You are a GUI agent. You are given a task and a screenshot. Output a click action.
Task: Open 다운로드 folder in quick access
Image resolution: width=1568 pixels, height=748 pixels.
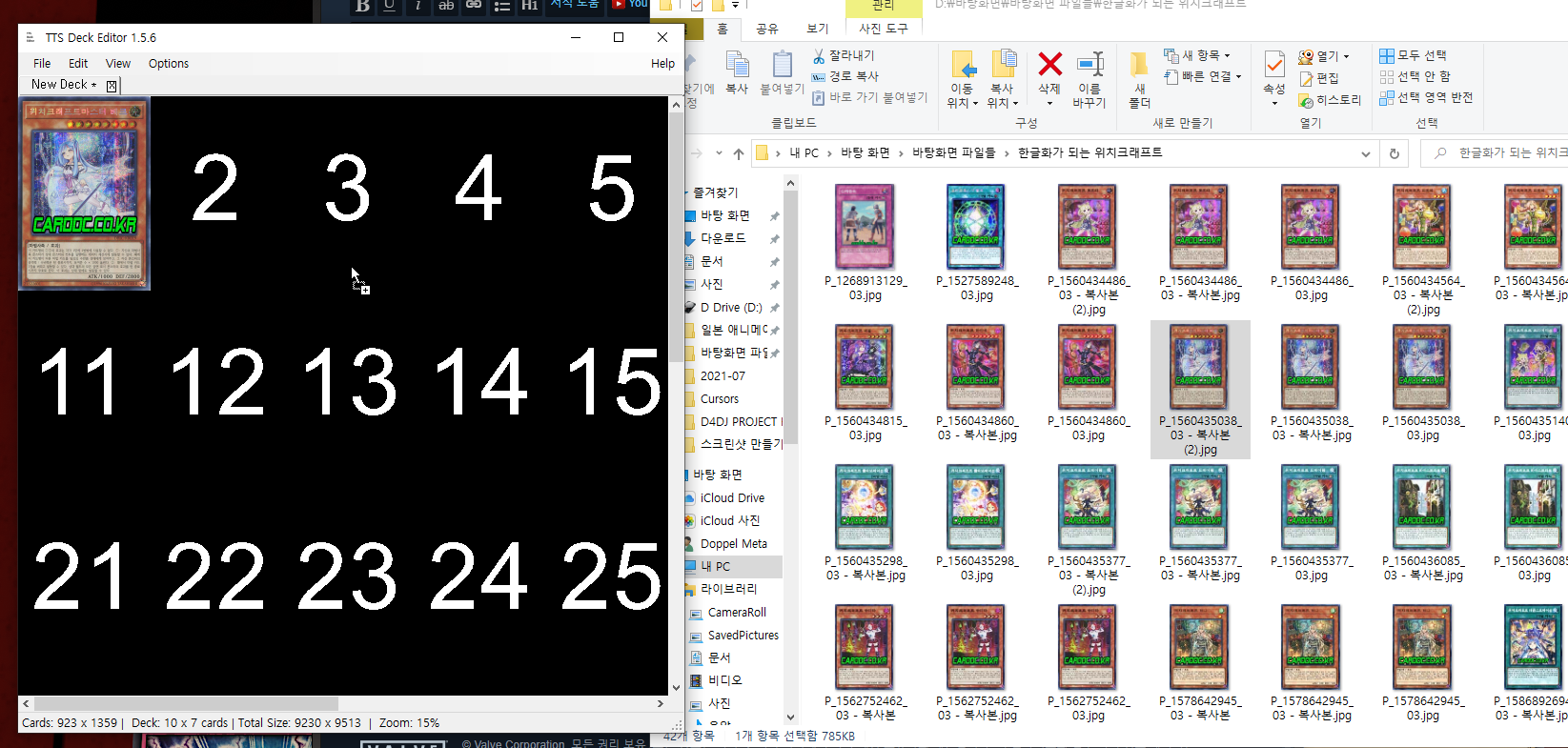(723, 238)
